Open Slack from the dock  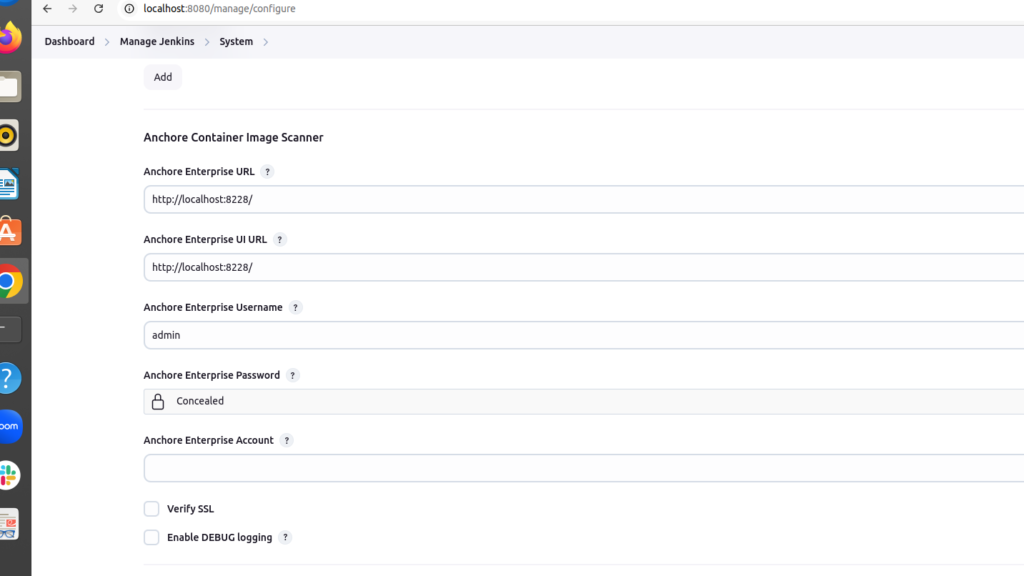click(9, 475)
